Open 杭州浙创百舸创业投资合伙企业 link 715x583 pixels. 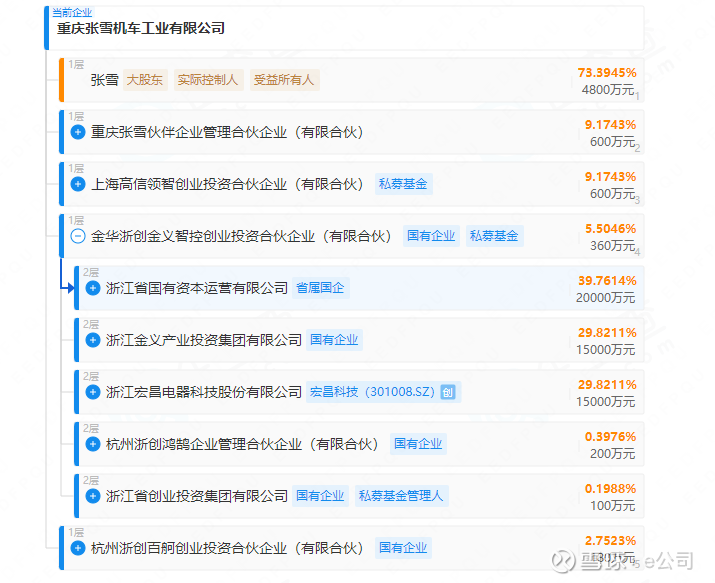pos(227,548)
